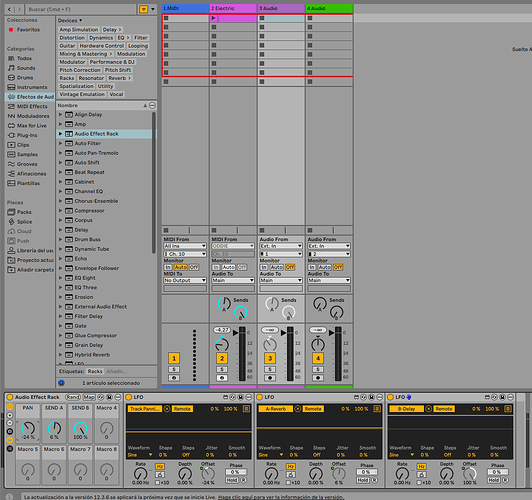Open MIDI To No Output dropdown
This screenshot has height=500, width=532.
(185, 281)
